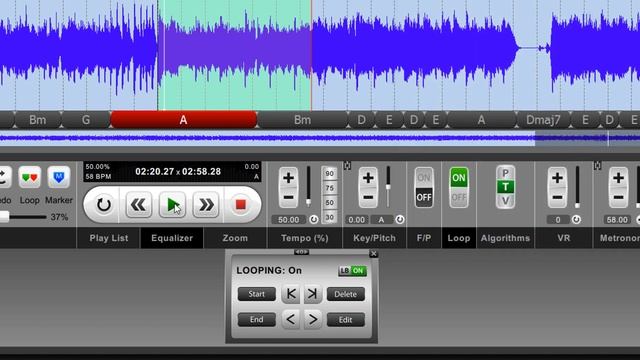640x360 pixels.
Task: Select algorithm V
Action: click(505, 201)
